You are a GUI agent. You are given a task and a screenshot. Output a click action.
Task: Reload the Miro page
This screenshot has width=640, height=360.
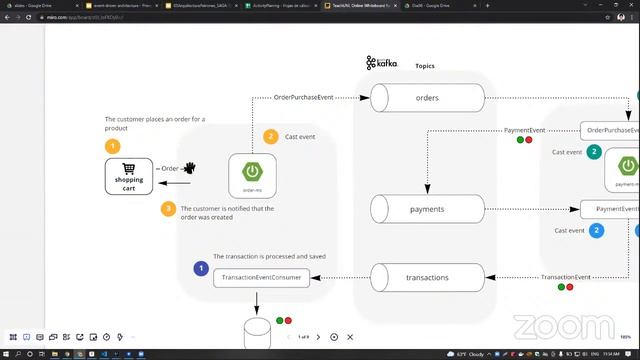[28, 17]
